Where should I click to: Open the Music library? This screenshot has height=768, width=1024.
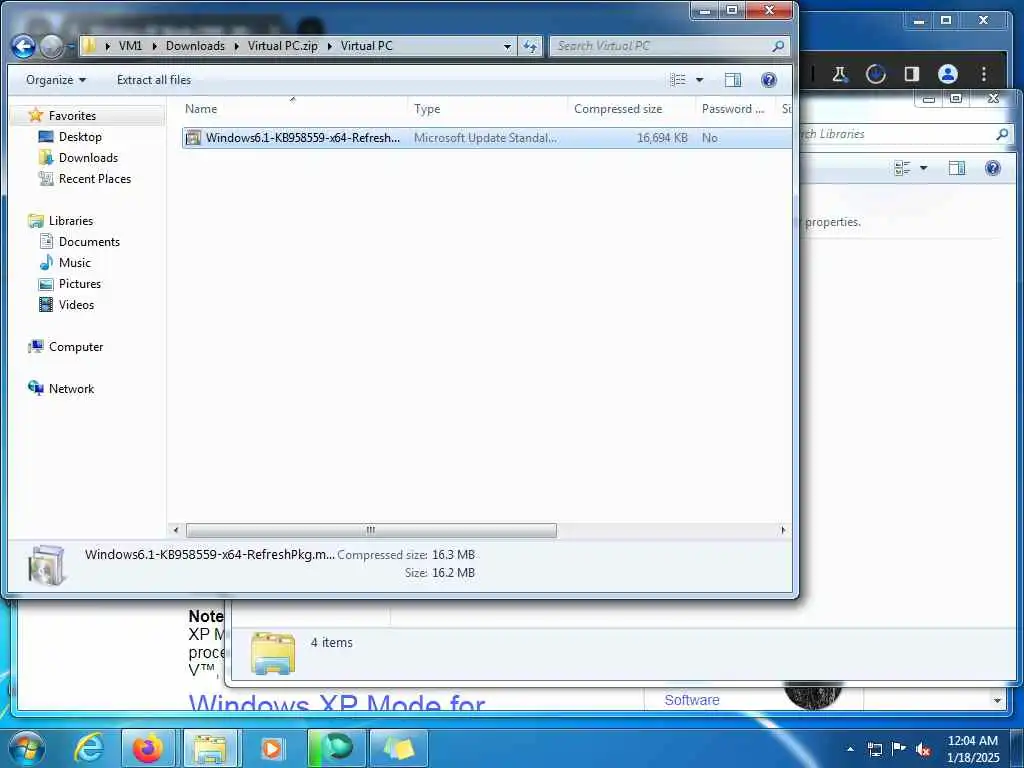point(74,263)
